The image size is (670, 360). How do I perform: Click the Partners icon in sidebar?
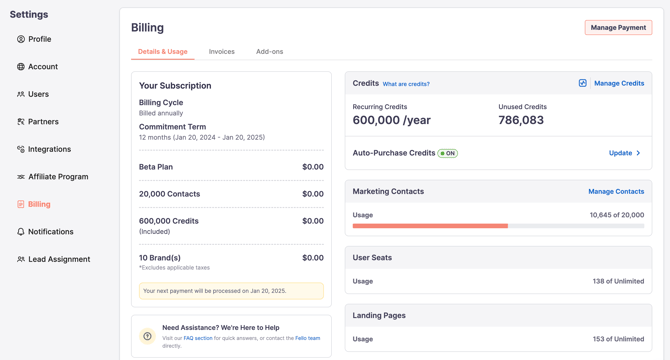[x=21, y=122]
